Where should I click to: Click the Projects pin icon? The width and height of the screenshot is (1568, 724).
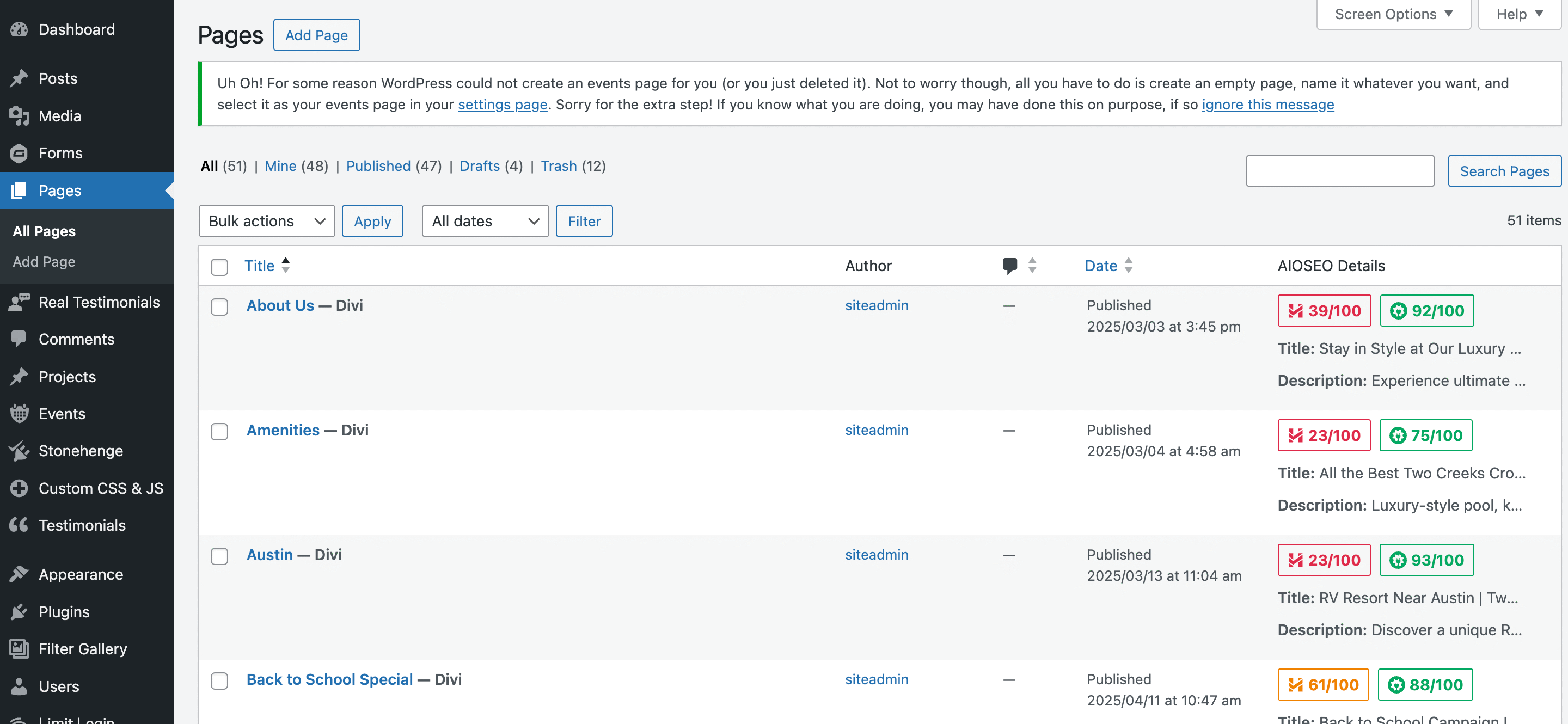pyautogui.click(x=19, y=377)
